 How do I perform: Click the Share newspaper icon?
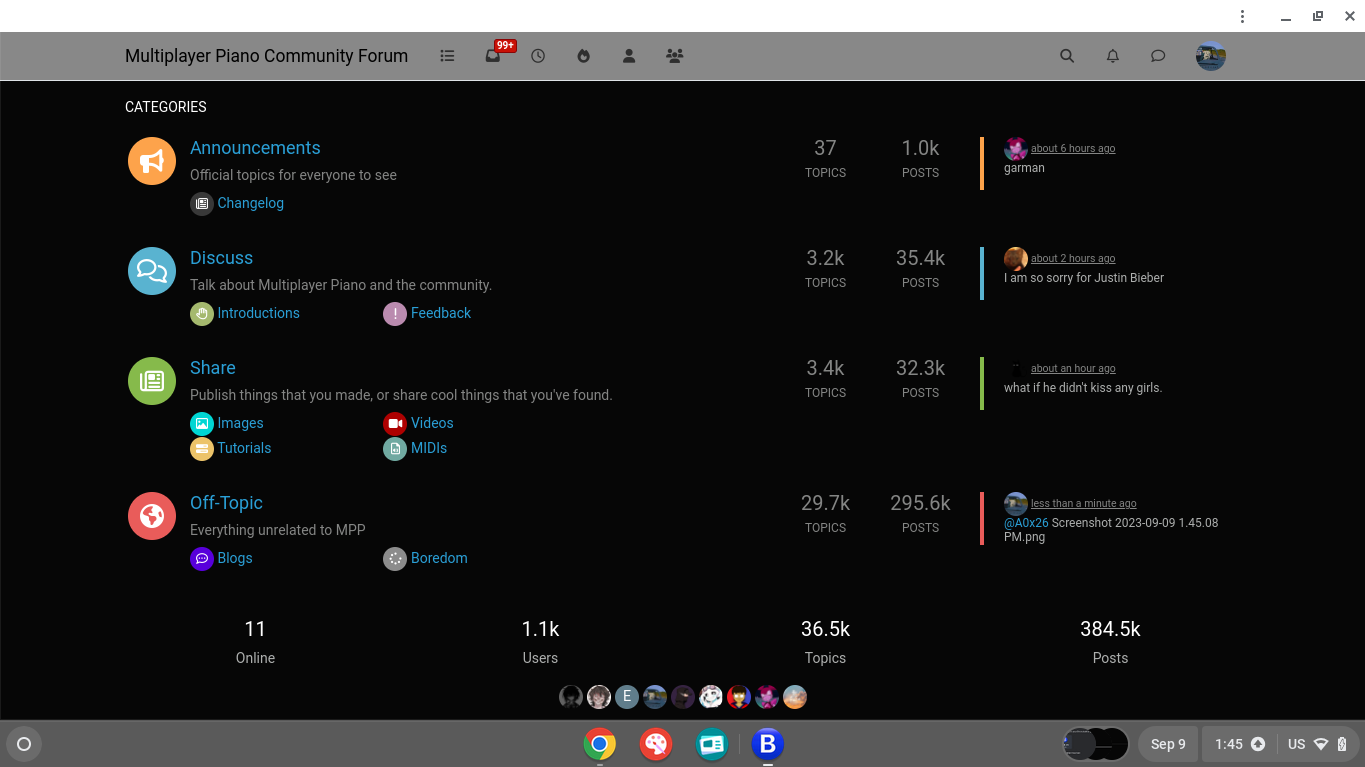click(152, 381)
